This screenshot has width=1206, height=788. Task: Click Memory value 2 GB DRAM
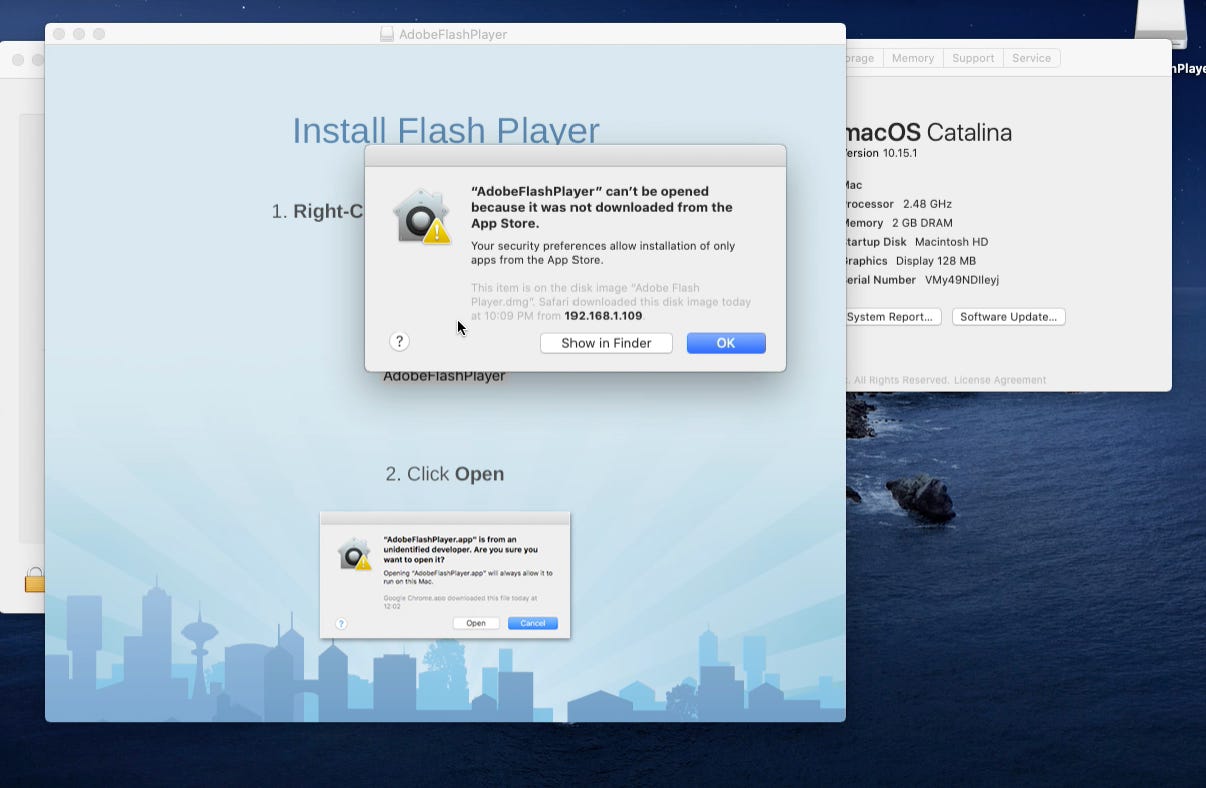click(922, 223)
